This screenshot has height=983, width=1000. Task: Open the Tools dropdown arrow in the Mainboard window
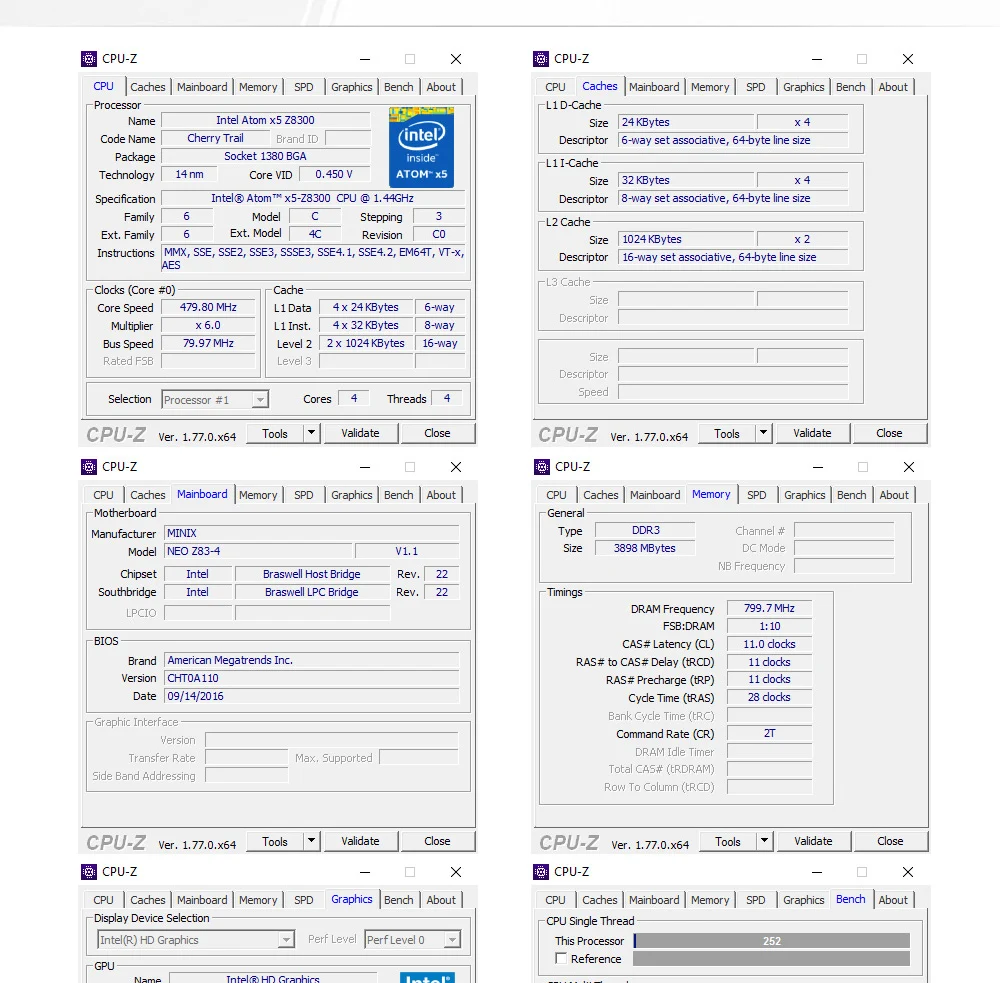click(311, 841)
